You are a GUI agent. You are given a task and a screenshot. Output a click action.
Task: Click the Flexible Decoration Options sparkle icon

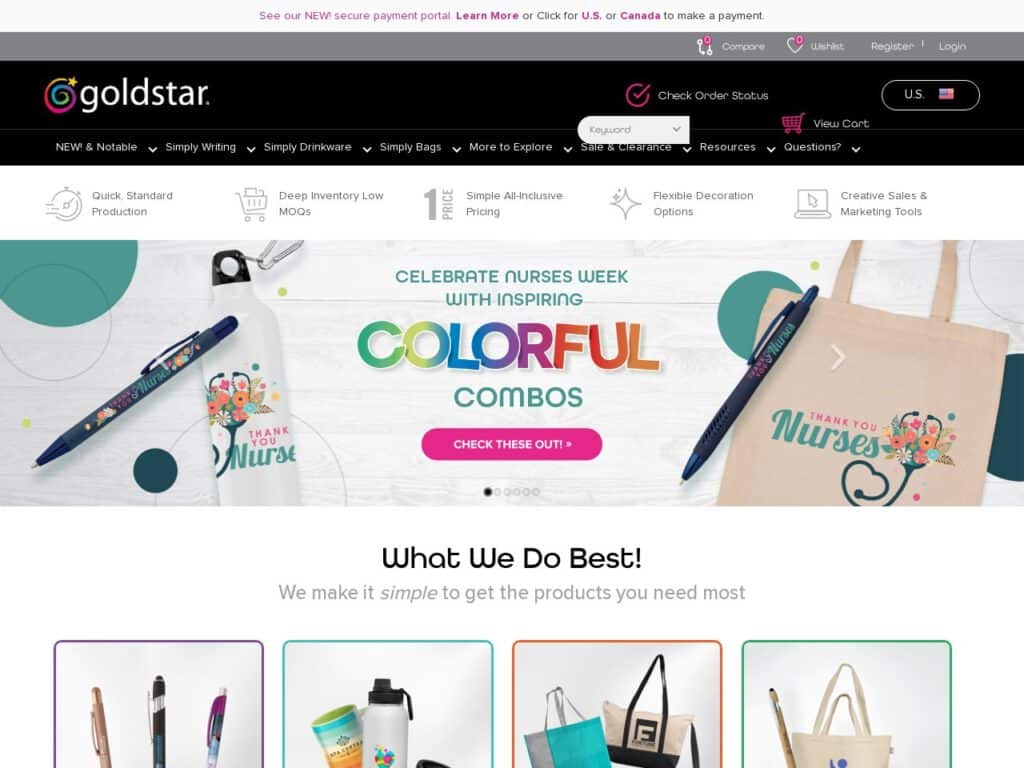tap(625, 203)
